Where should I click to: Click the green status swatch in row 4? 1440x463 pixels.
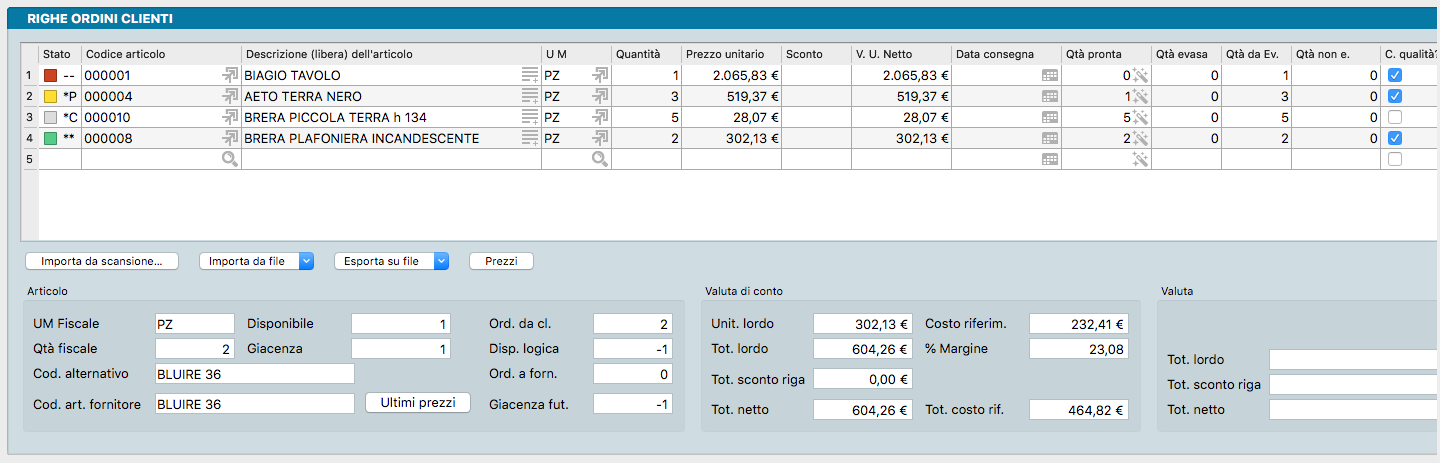pyautogui.click(x=52, y=138)
